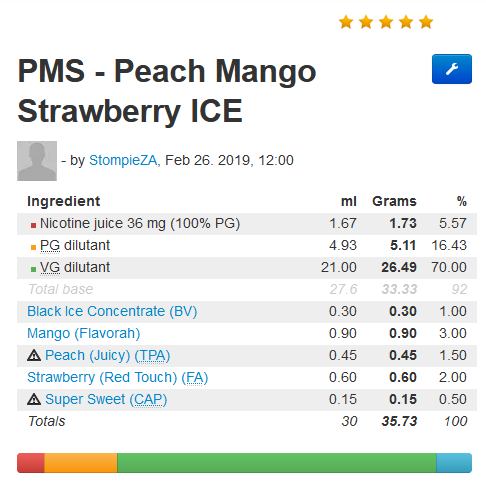This screenshot has height=486, width=486.
Task: Open Peach (Juicy) (TPA) flavor link
Action: pyautogui.click(x=107, y=355)
